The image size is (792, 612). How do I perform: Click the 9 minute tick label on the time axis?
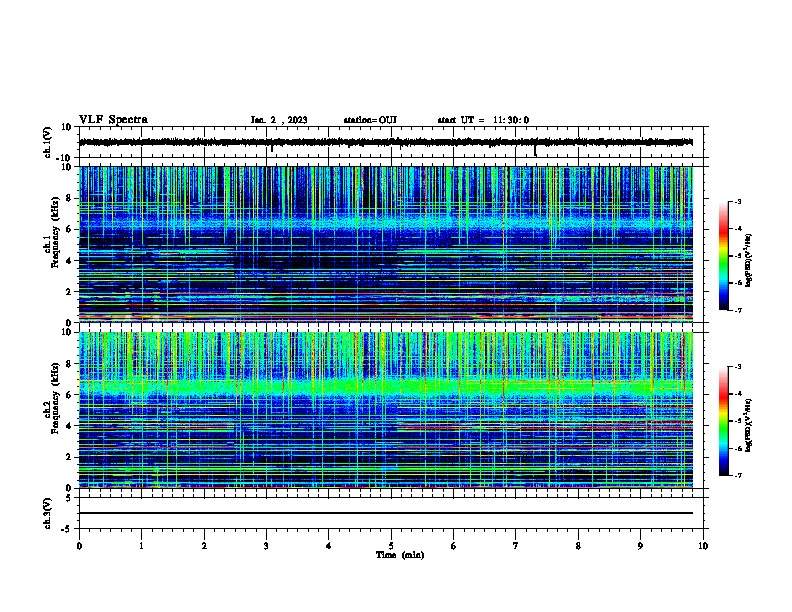click(640, 546)
